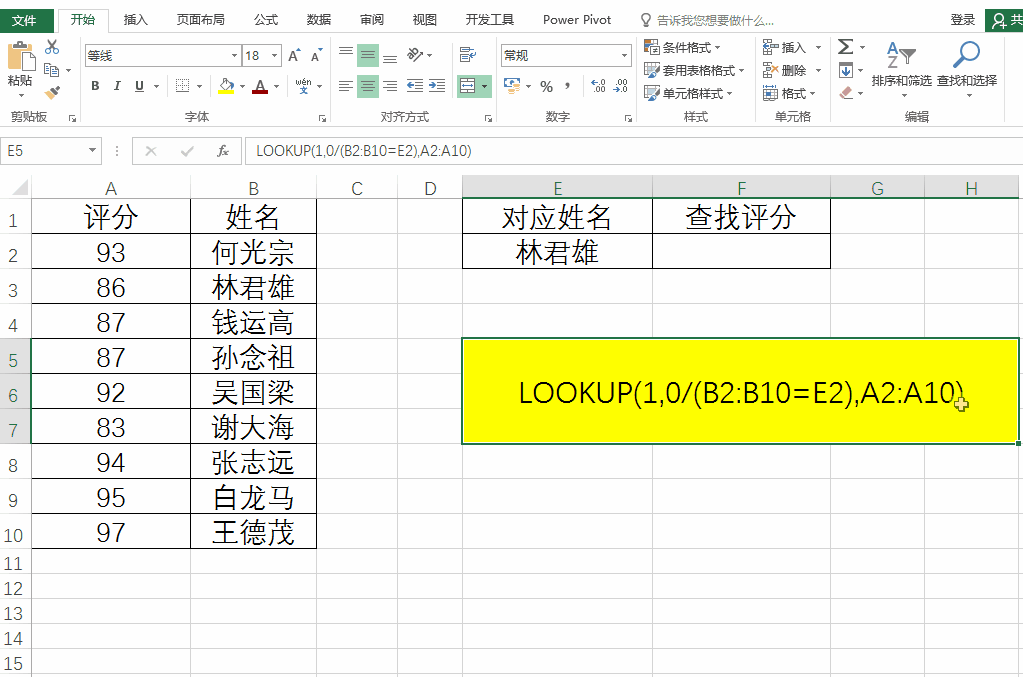Image resolution: width=1023 pixels, height=677 pixels.
Task: Click increase decimal icon
Action: [598, 85]
